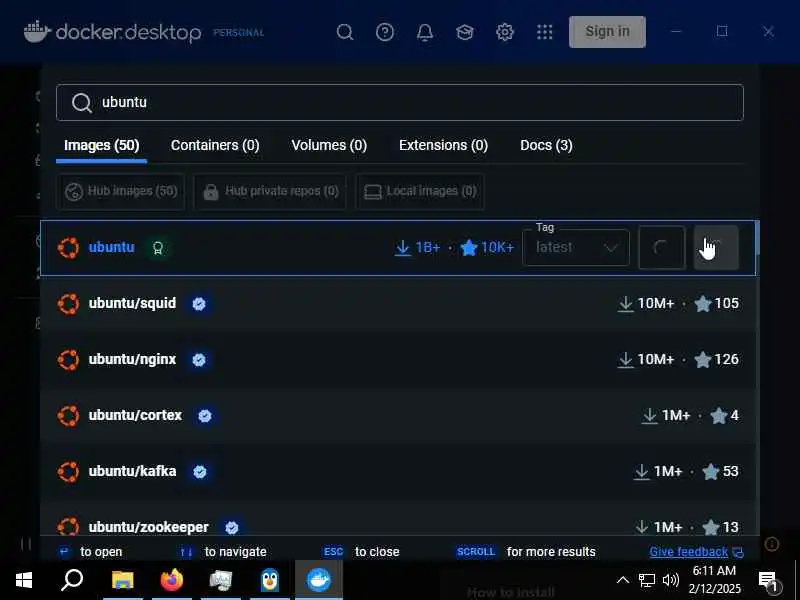Open Firefox from the taskbar
The height and width of the screenshot is (600, 800).
(171, 580)
